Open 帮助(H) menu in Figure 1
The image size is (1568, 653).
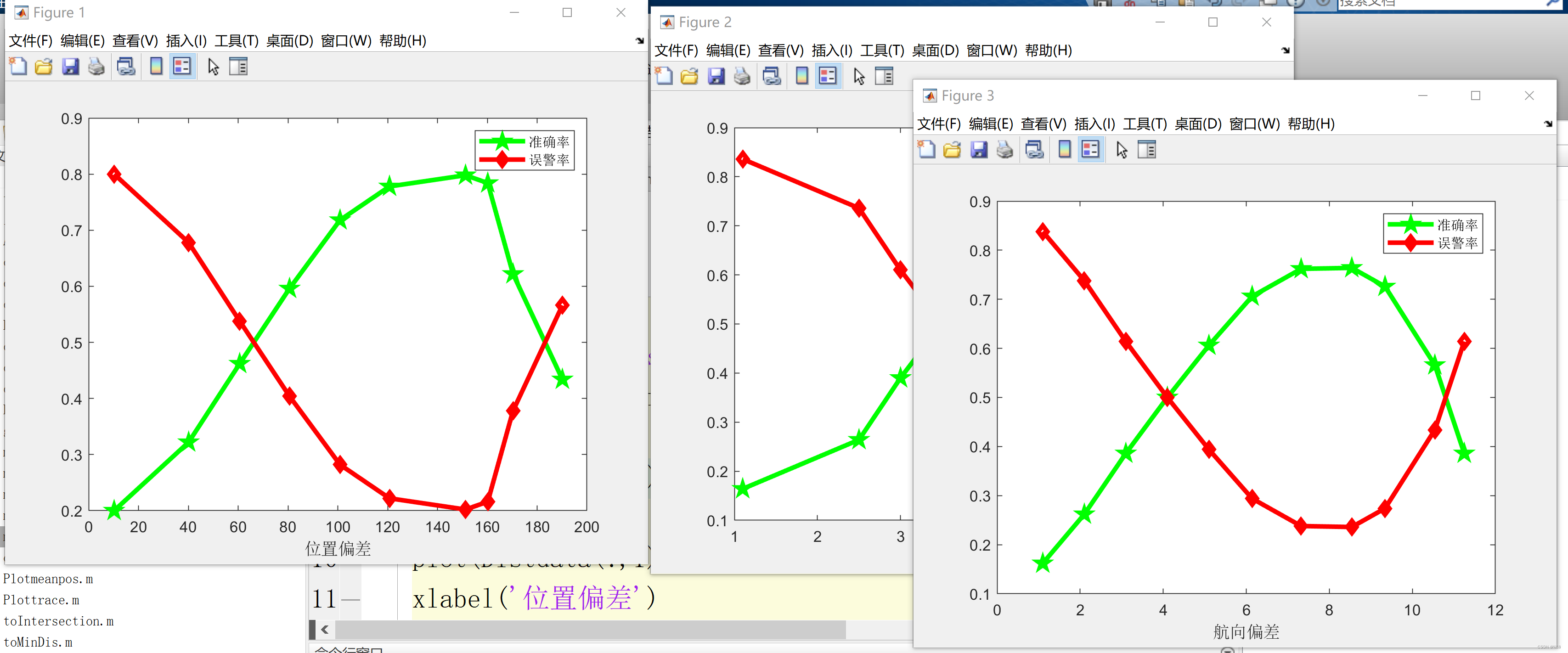pos(403,41)
